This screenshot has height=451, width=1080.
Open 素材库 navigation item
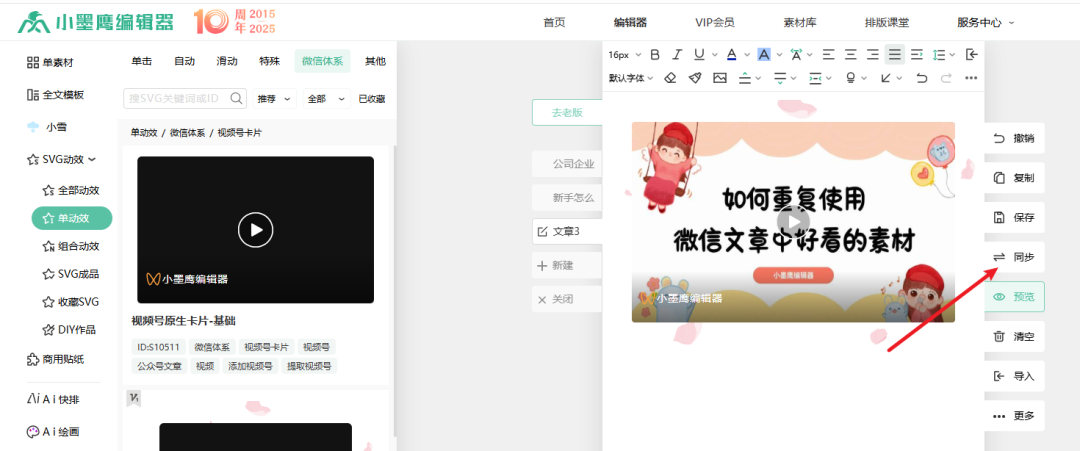(800, 22)
